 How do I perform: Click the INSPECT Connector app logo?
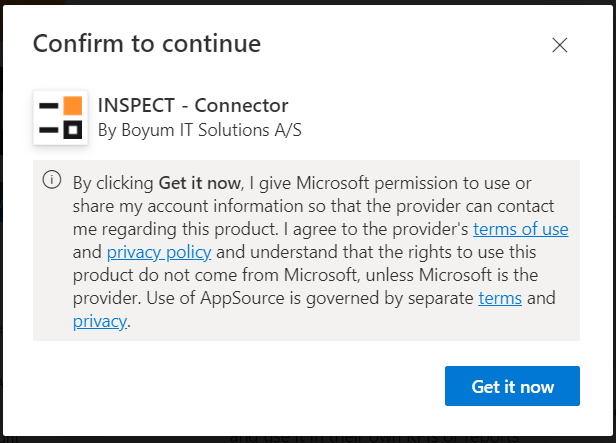click(x=60, y=117)
